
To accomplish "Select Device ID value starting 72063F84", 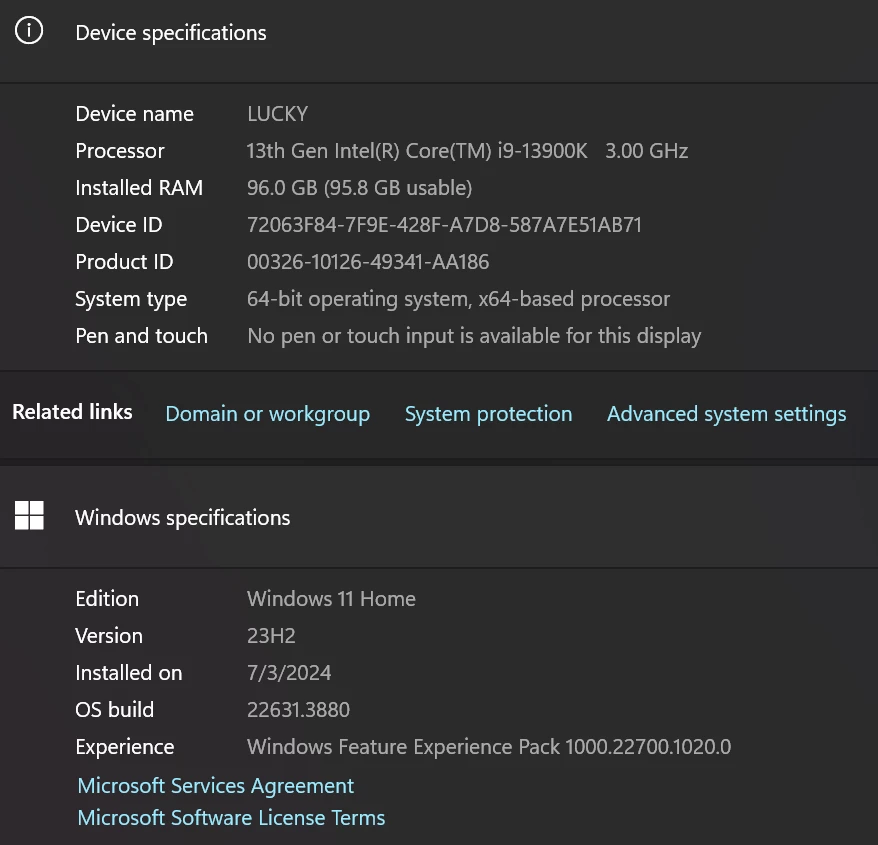I will (x=444, y=225).
